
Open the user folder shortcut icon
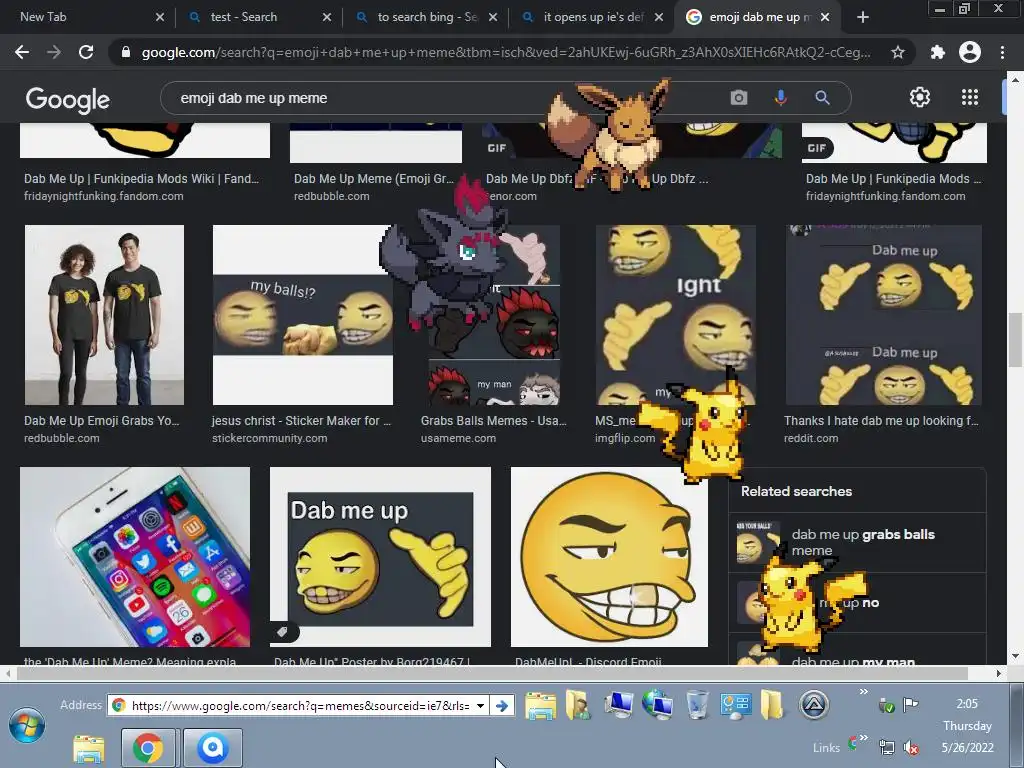pos(578,705)
